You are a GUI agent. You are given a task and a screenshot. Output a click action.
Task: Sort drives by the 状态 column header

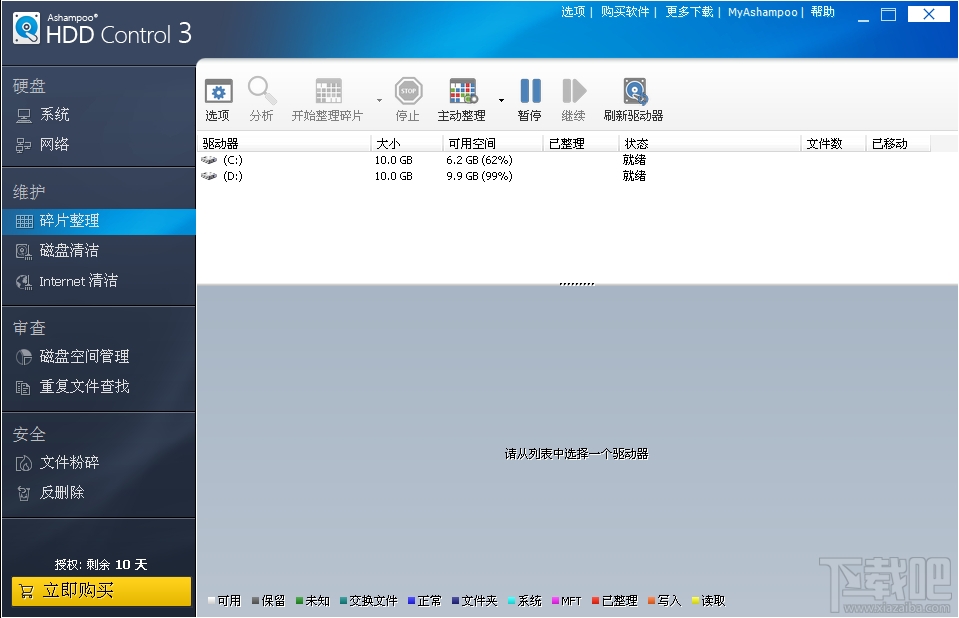(635, 142)
